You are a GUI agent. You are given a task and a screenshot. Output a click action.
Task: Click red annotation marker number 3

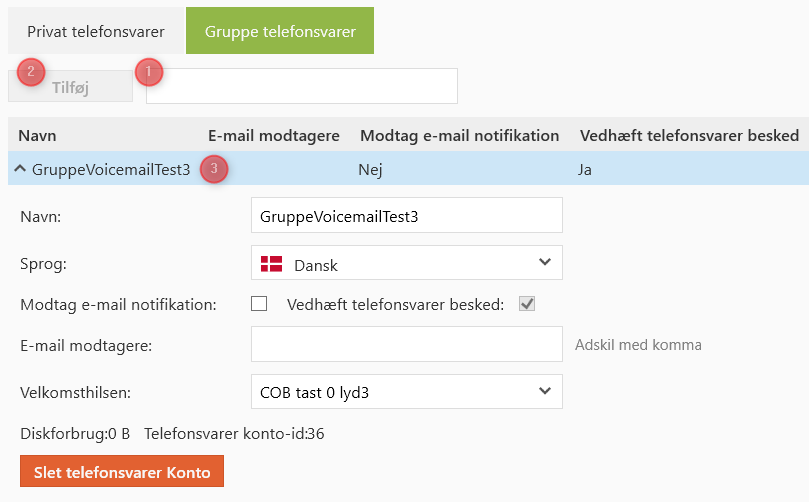click(x=214, y=169)
